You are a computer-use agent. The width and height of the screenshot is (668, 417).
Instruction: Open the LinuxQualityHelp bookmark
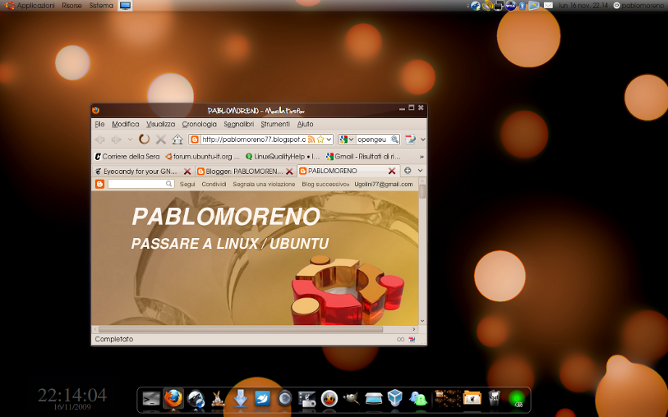click(282, 157)
